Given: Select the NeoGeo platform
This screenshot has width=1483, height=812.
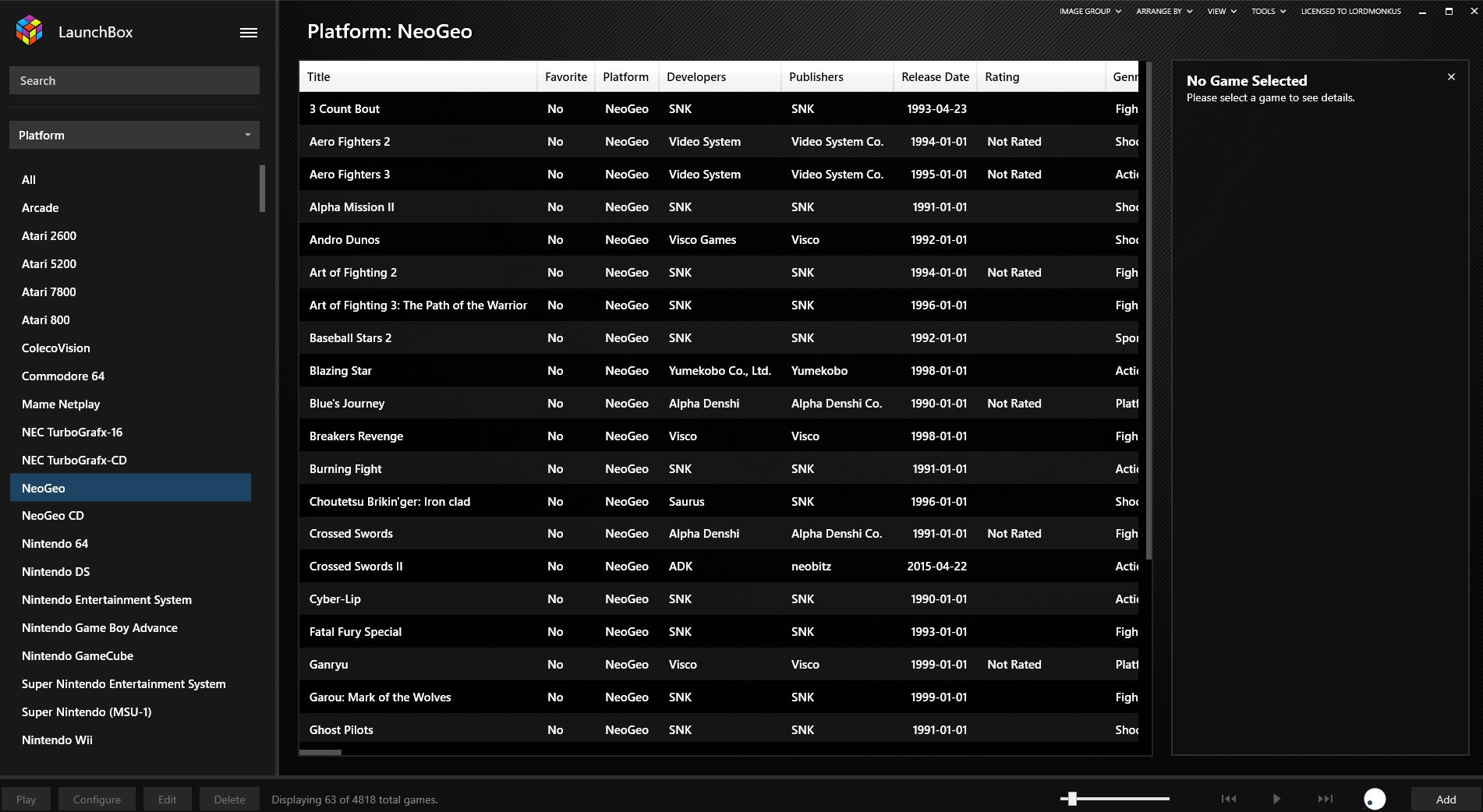Looking at the screenshot, I should coord(130,488).
